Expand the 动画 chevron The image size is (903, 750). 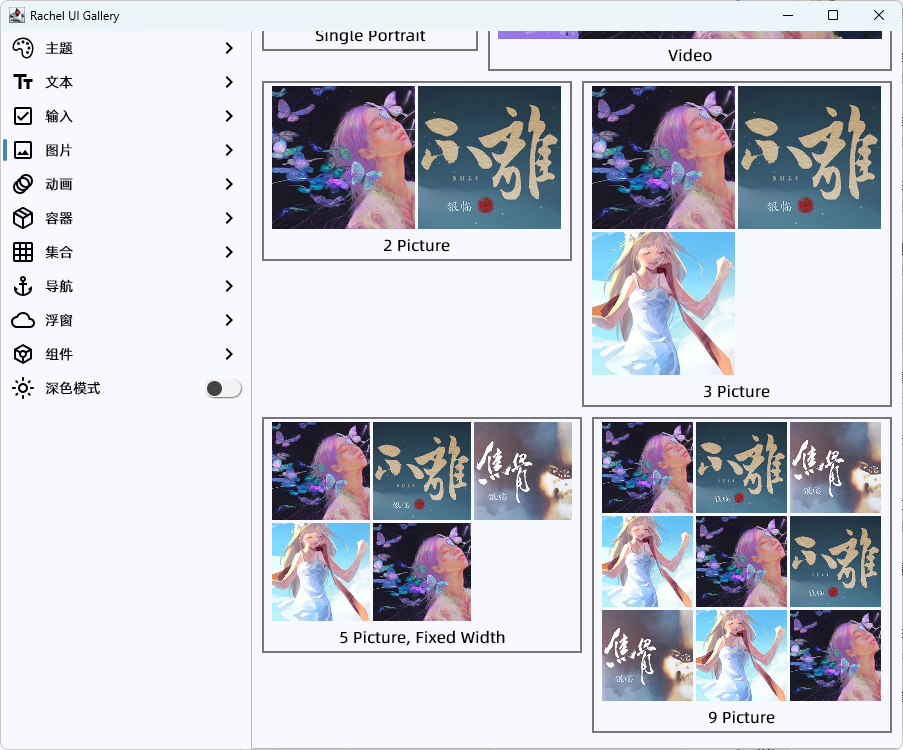point(229,184)
